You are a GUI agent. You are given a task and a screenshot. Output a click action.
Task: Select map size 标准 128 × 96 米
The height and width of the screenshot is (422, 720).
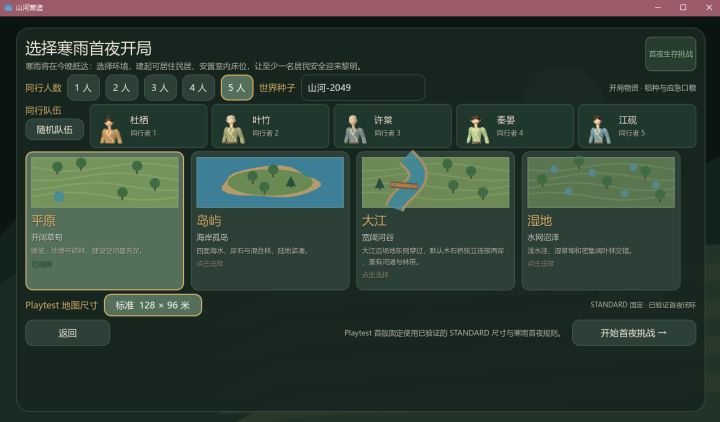(x=153, y=305)
